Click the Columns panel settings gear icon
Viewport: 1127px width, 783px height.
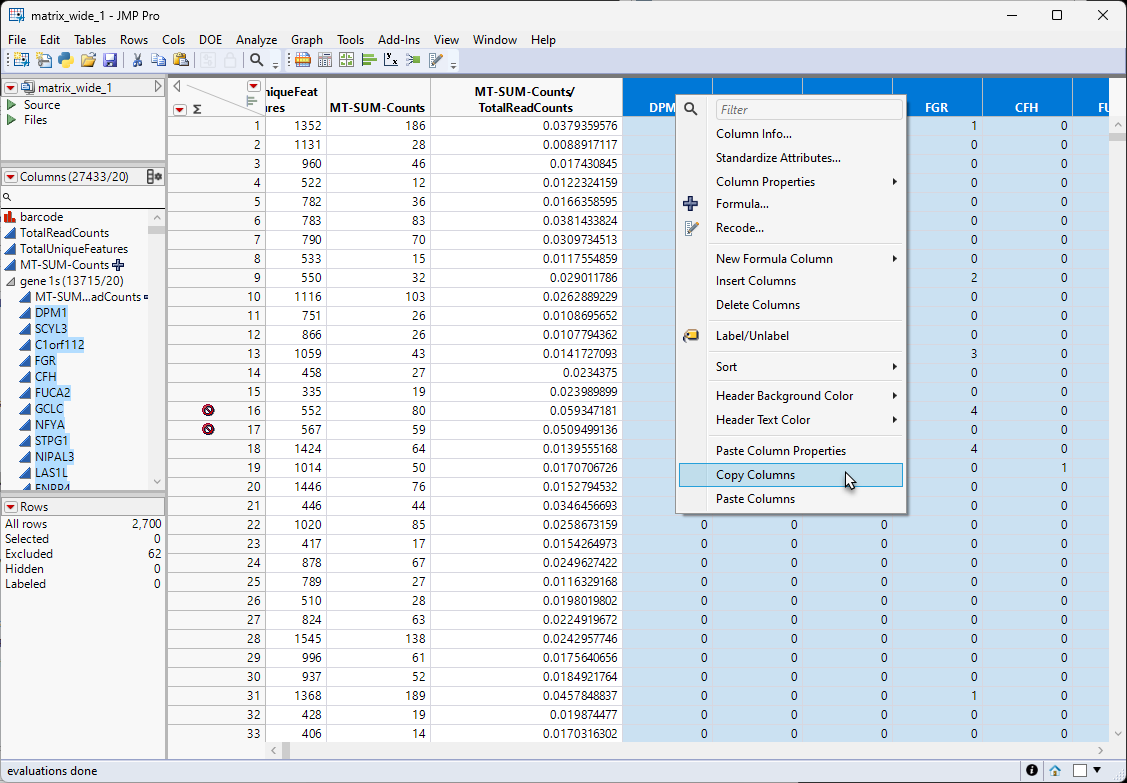coord(154,177)
